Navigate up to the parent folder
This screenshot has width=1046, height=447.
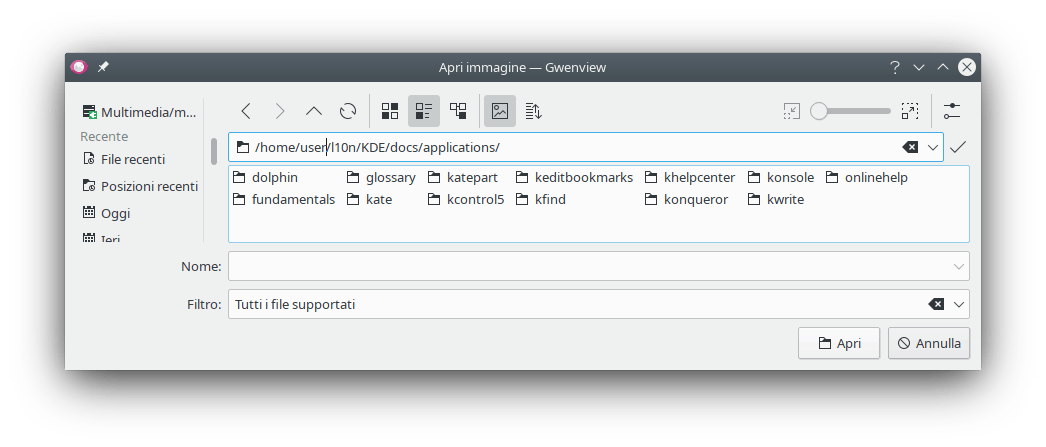[x=314, y=111]
